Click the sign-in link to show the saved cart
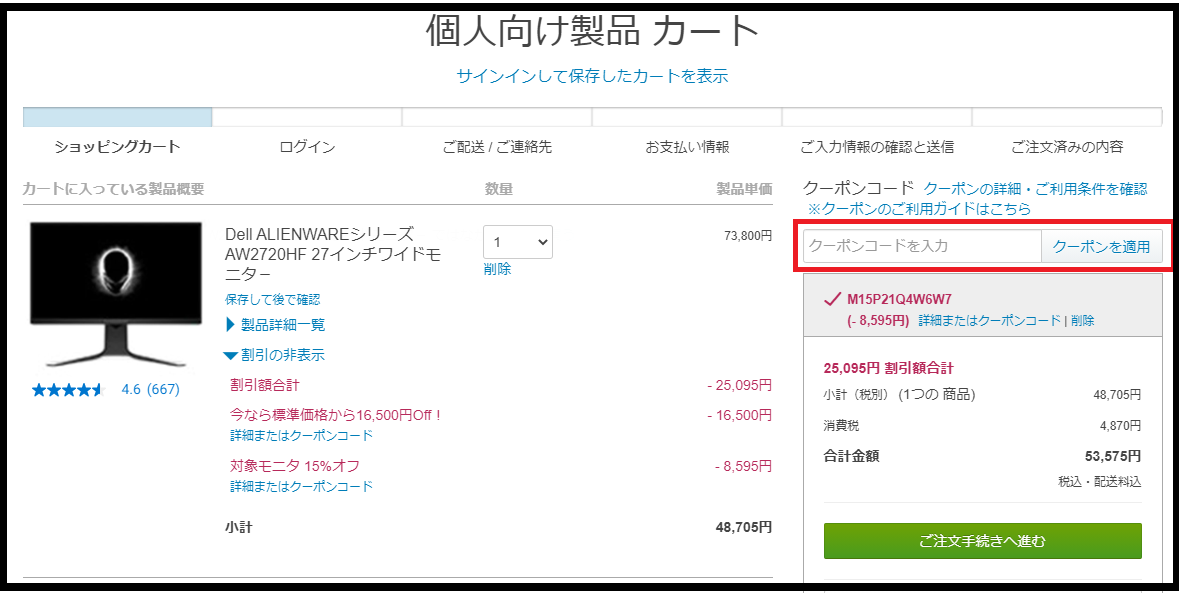 click(x=592, y=76)
